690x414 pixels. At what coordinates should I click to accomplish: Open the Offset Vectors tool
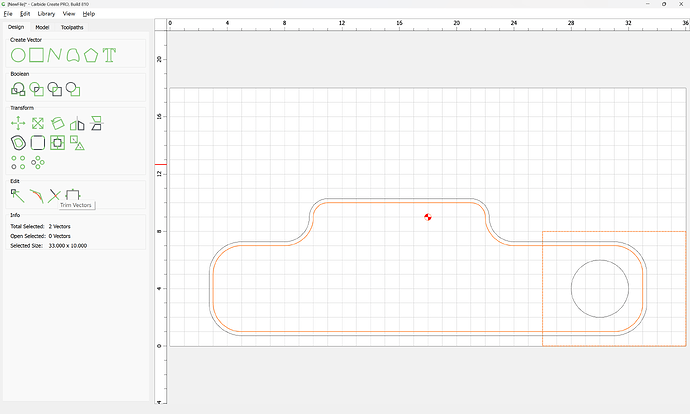coord(18,143)
